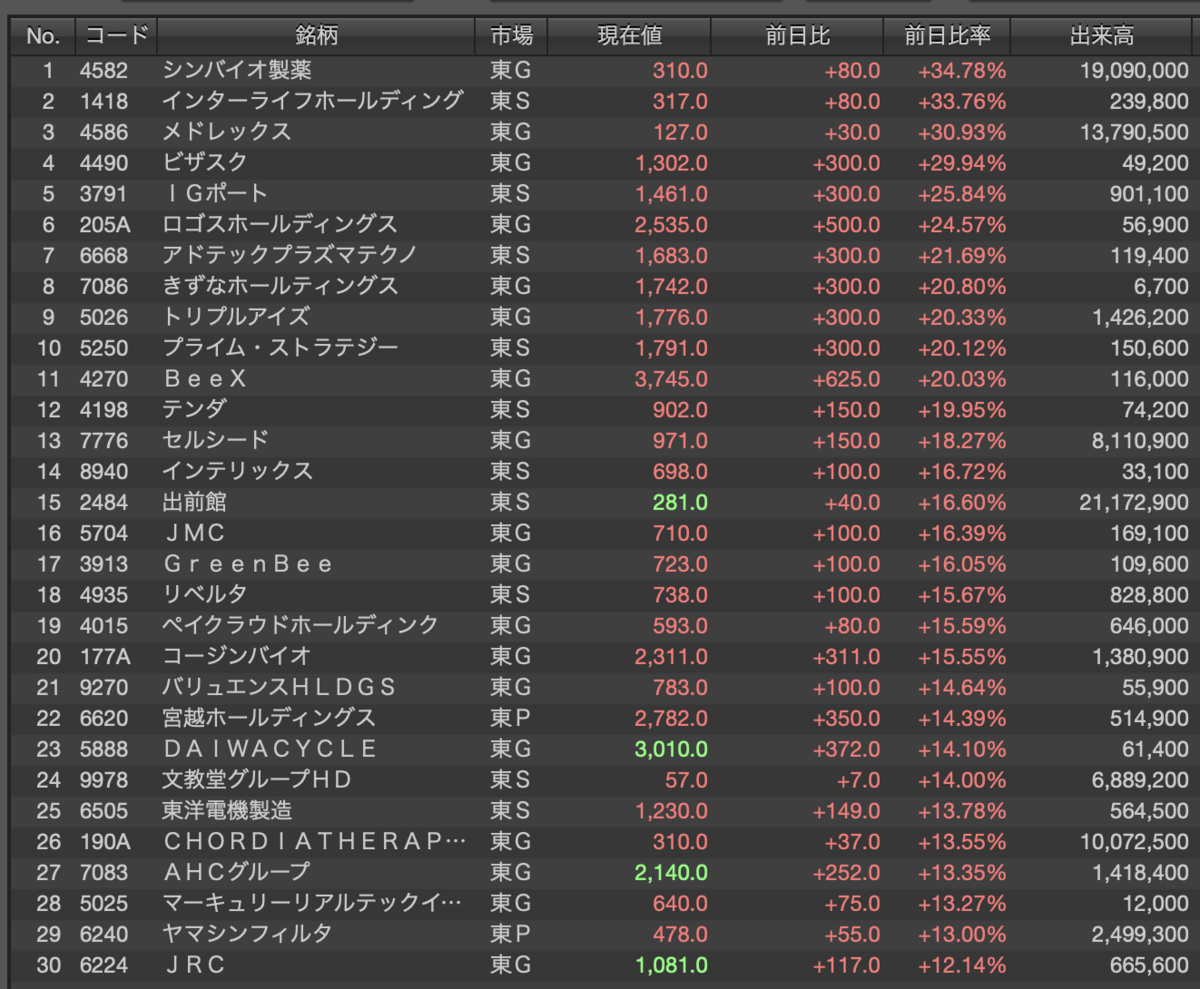Sort by the コード column header
This screenshot has height=989, width=1200.
pyautogui.click(x=116, y=37)
